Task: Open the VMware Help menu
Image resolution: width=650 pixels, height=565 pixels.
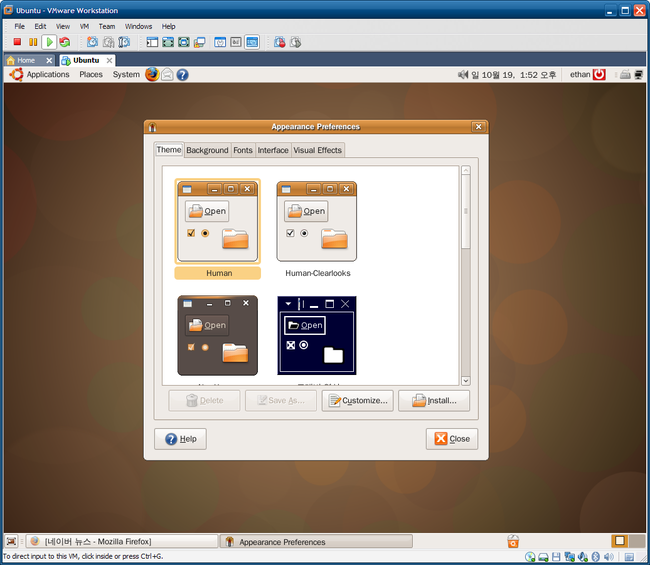Action: (168, 27)
